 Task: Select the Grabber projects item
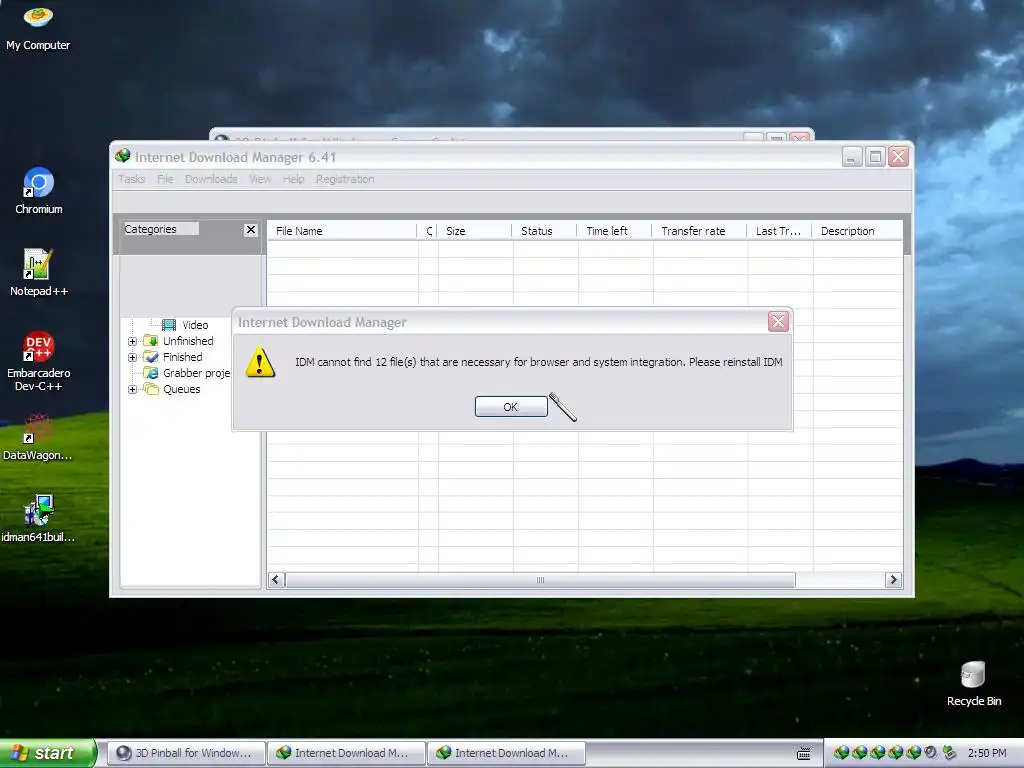click(x=187, y=373)
